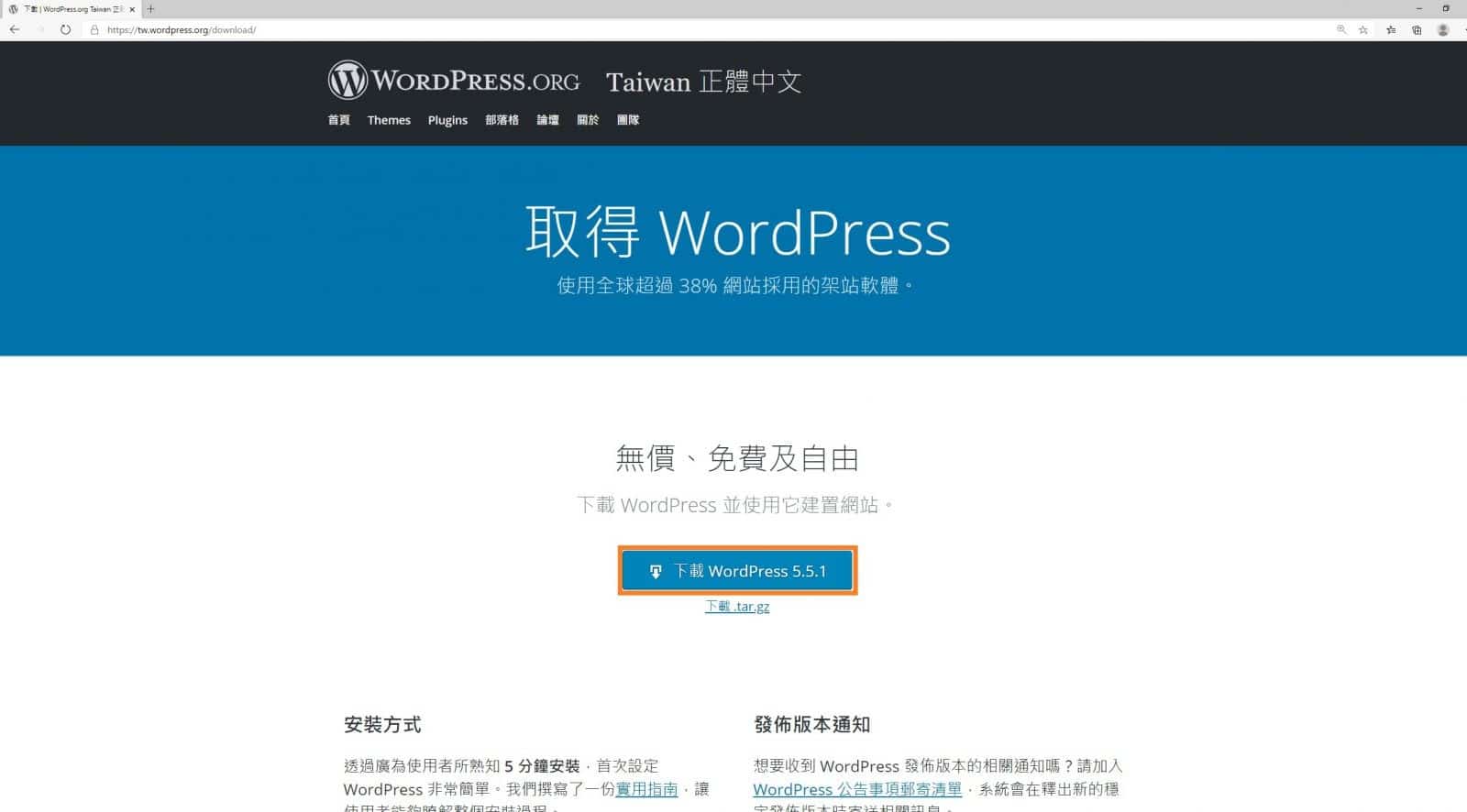The image size is (1467, 812).
Task: Click the 下載 .tar.gz link
Action: [x=737, y=607]
